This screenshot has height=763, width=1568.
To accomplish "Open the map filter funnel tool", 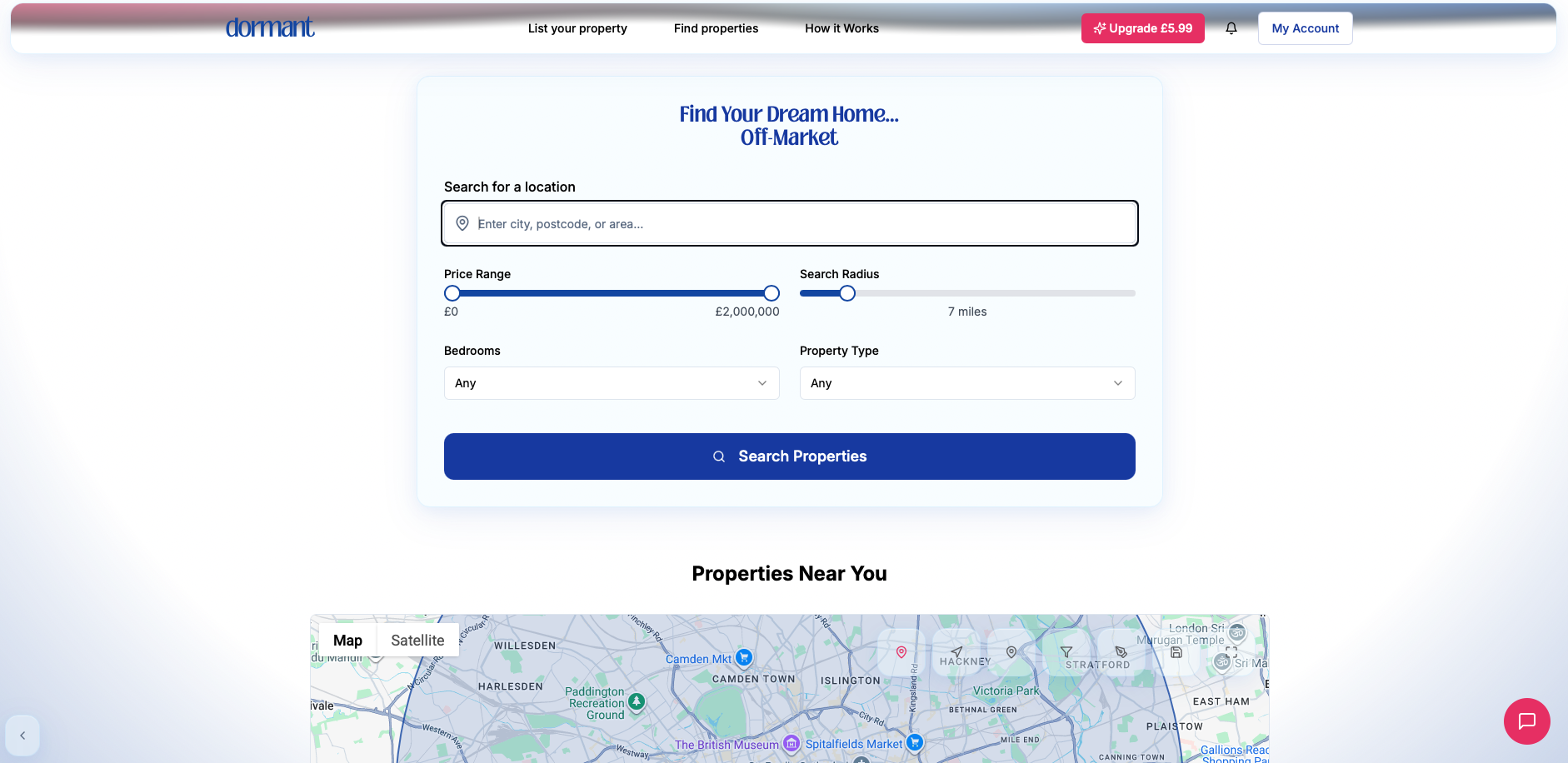I will pos(1066,652).
